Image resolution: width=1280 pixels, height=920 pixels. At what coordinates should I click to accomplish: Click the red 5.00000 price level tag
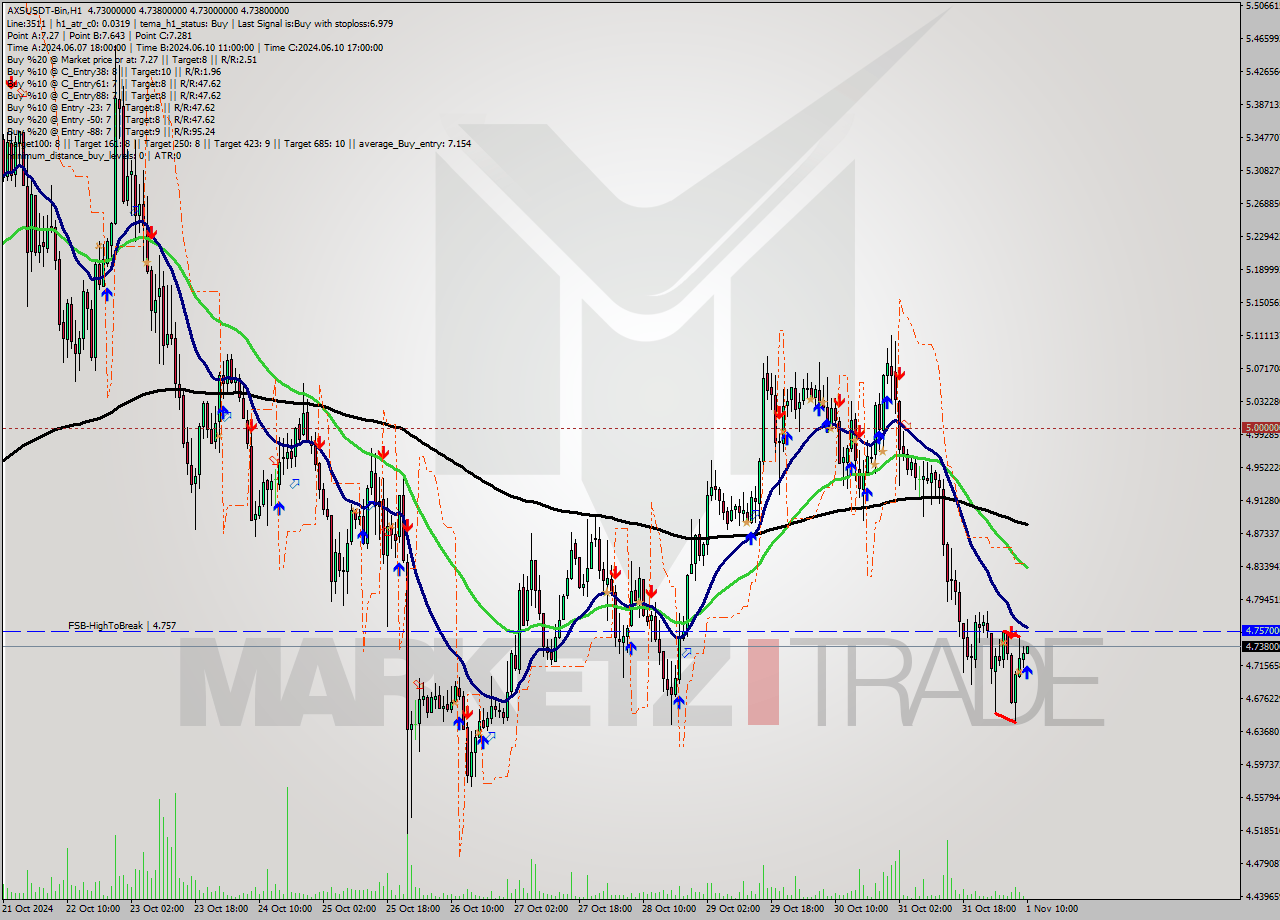(1259, 428)
